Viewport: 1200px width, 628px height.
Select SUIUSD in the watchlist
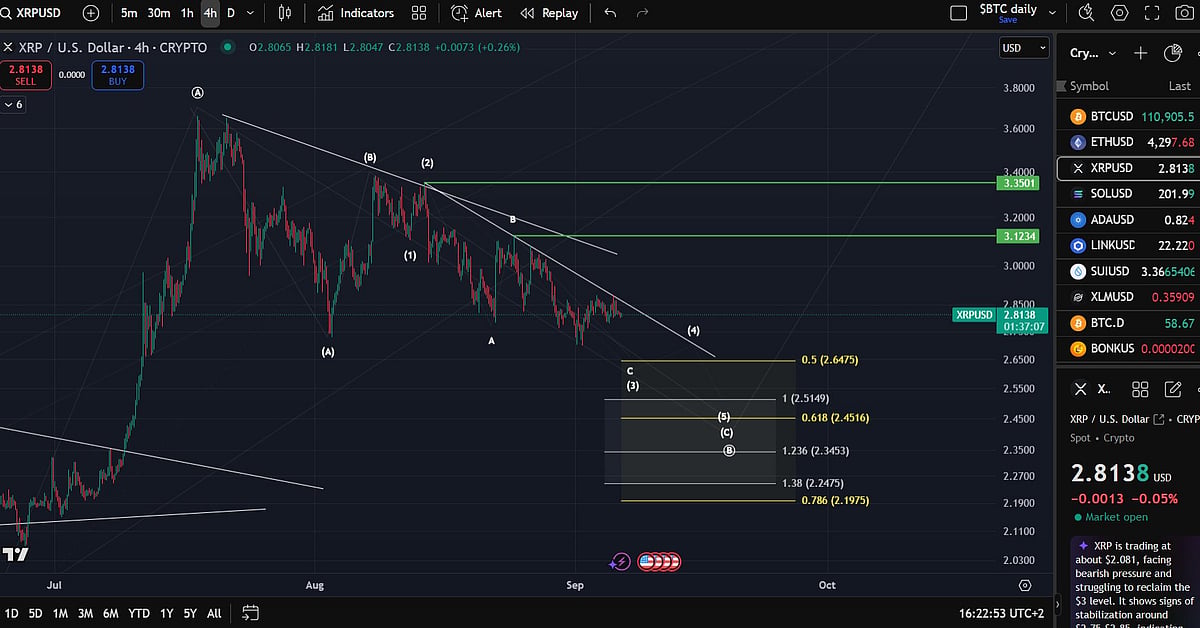coord(1128,271)
